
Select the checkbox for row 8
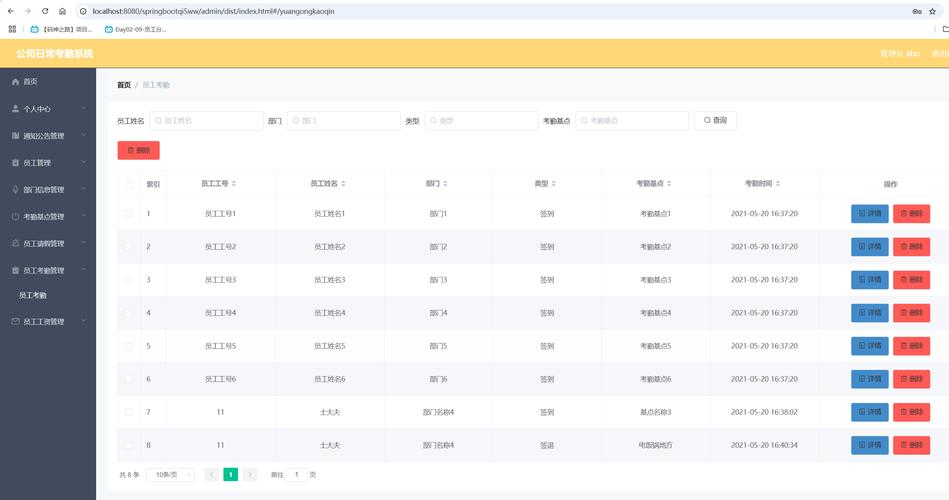pos(128,445)
